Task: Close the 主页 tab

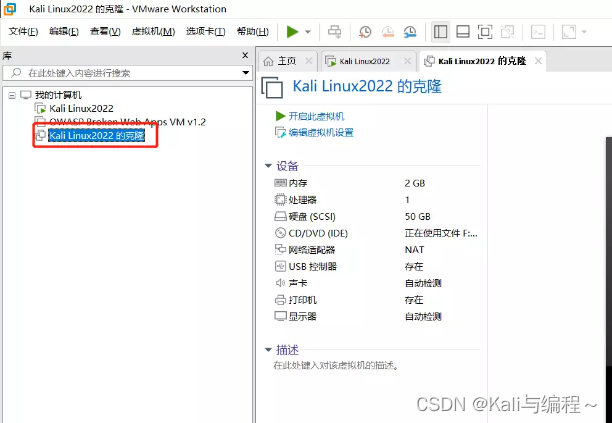Action: [x=309, y=61]
